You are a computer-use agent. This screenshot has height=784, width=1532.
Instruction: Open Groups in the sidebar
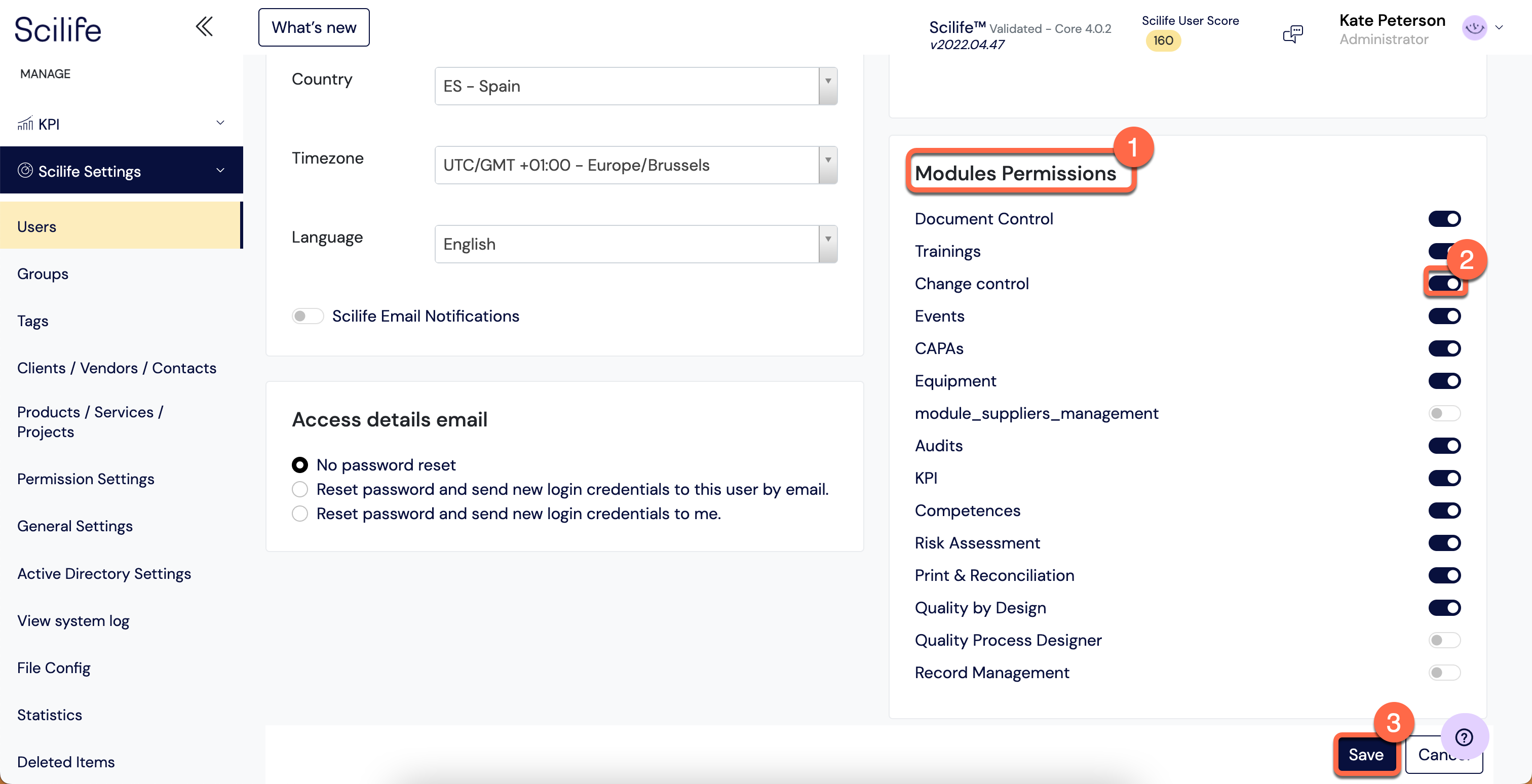43,273
